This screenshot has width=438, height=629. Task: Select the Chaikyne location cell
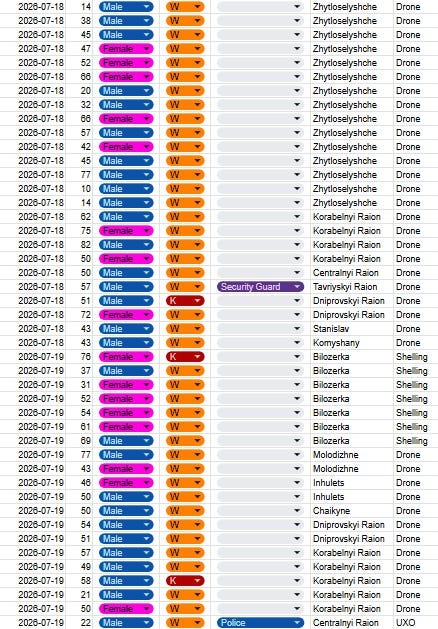tap(352, 511)
